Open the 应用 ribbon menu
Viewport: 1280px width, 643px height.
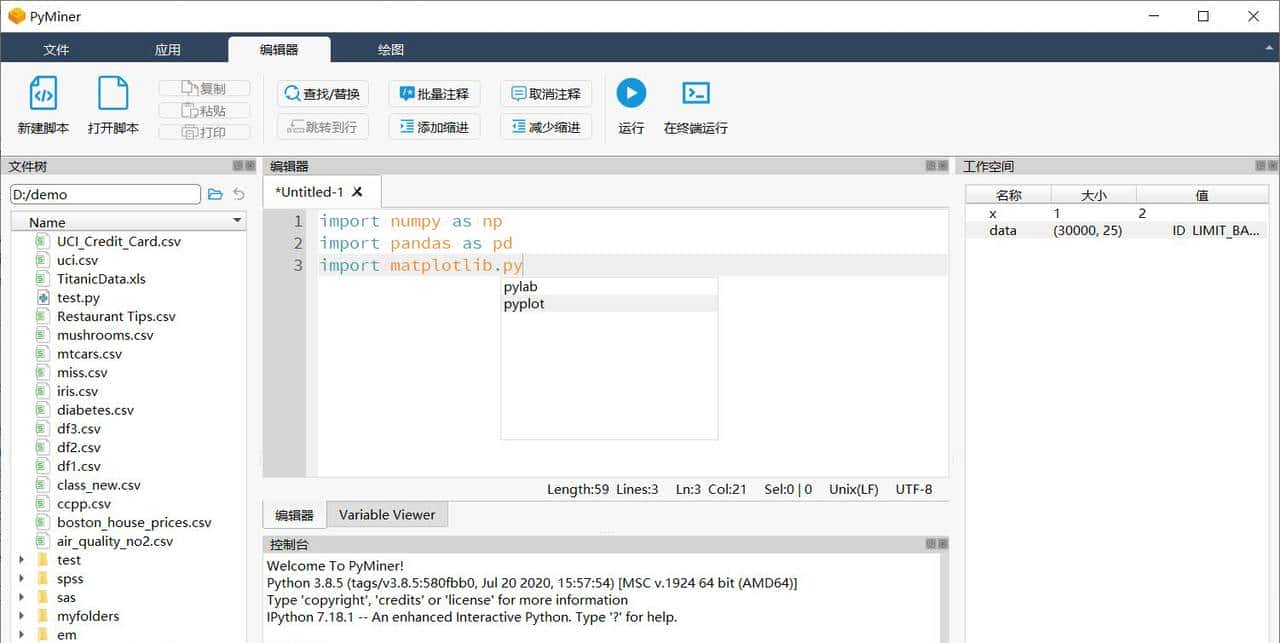tap(168, 48)
